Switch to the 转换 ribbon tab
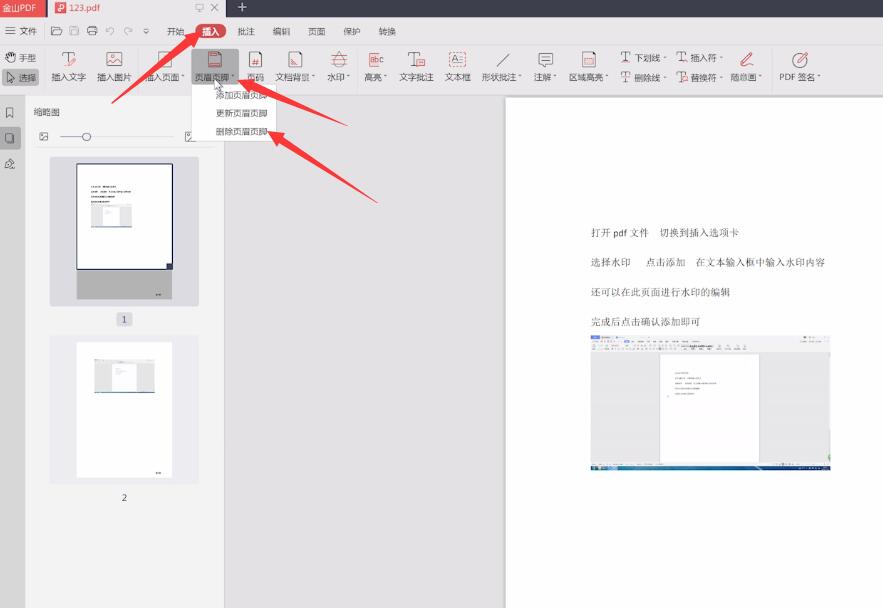The image size is (883, 608). tap(387, 32)
